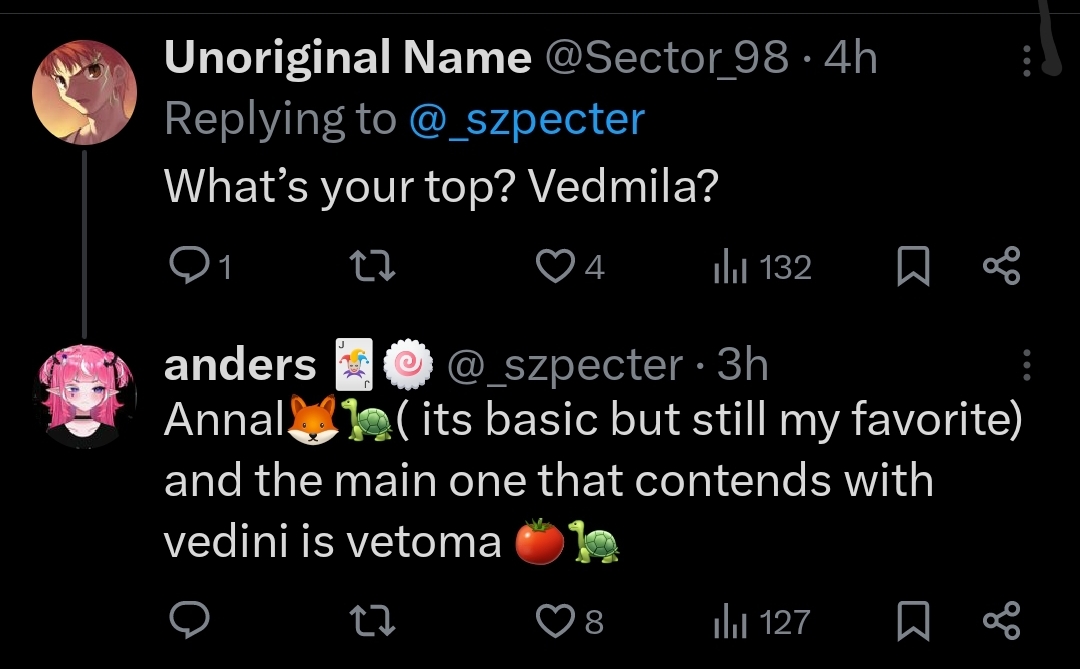The image size is (1080, 669).
Task: Open more options for anders tweet
Action: [1027, 366]
